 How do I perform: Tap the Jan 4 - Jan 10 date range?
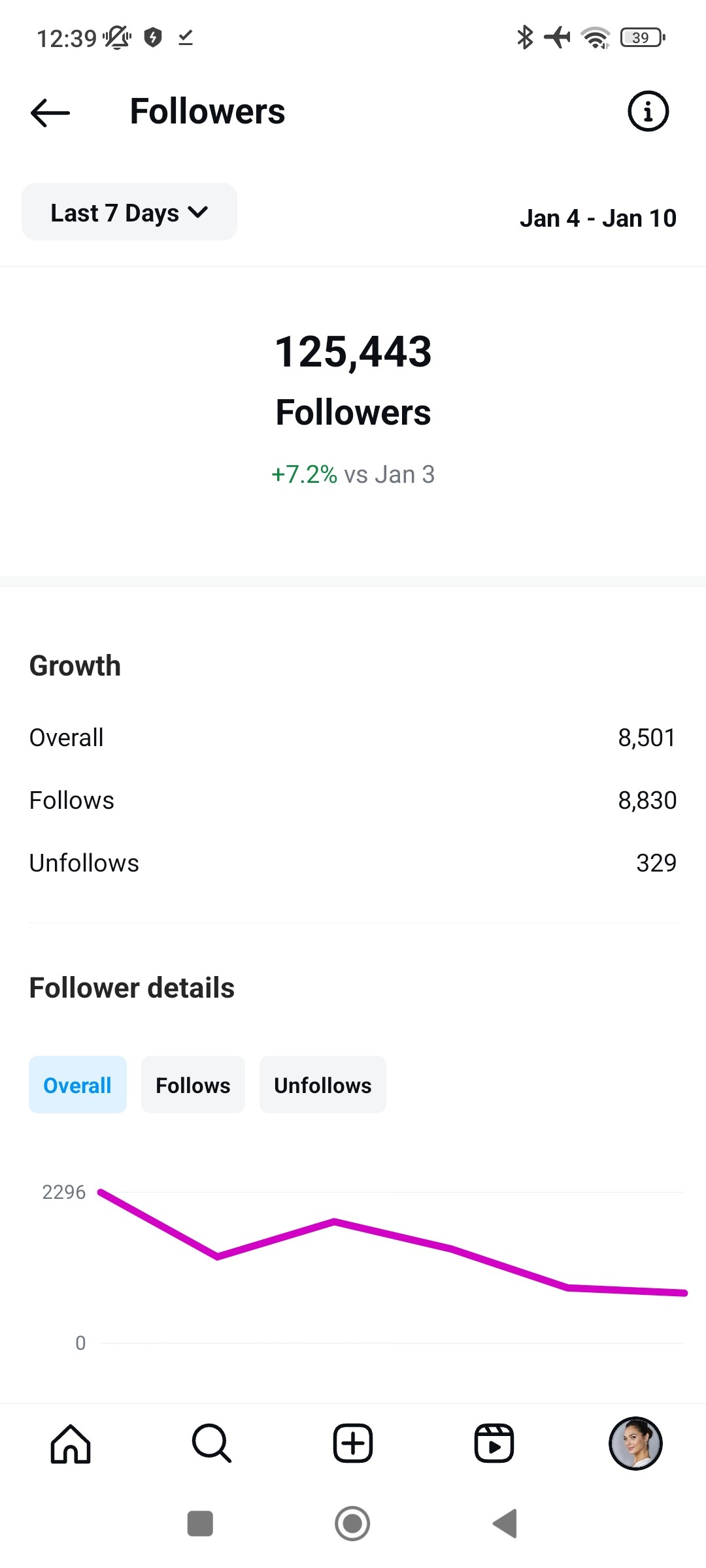598,218
